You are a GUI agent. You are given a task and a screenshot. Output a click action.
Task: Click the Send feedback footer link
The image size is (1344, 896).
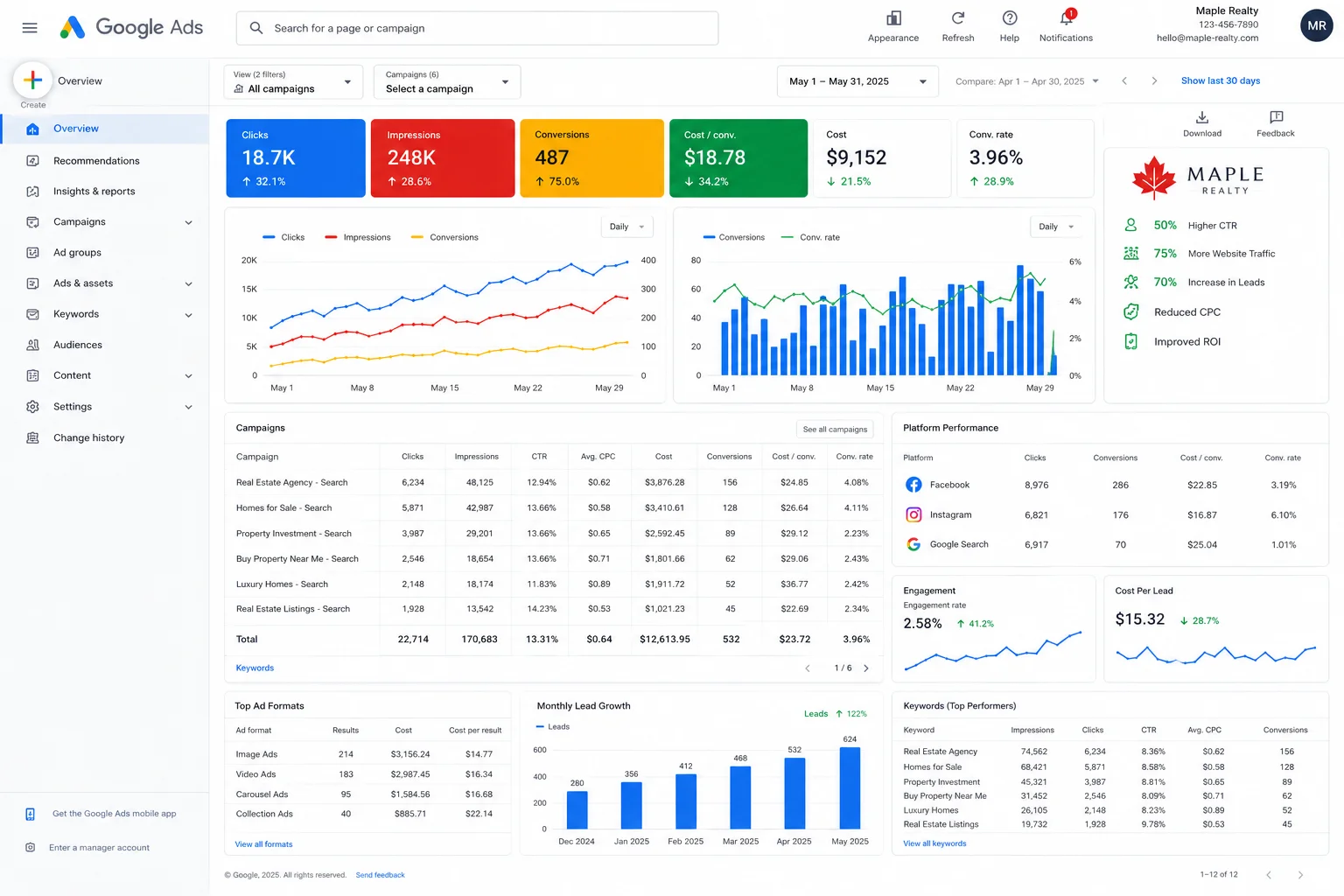click(380, 875)
